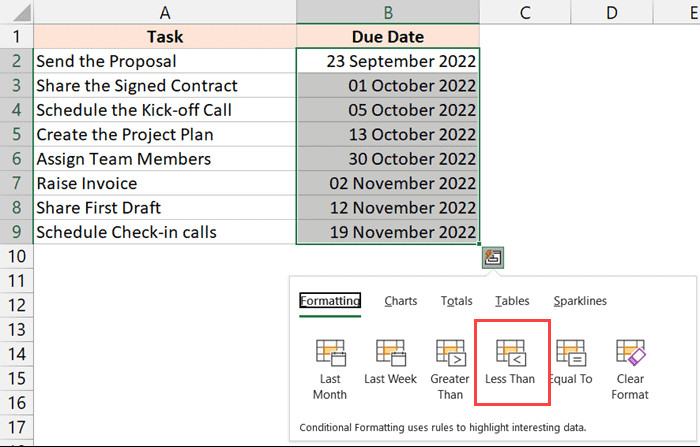
Task: Select the cell containing Raise Invoice
Action: (164, 183)
